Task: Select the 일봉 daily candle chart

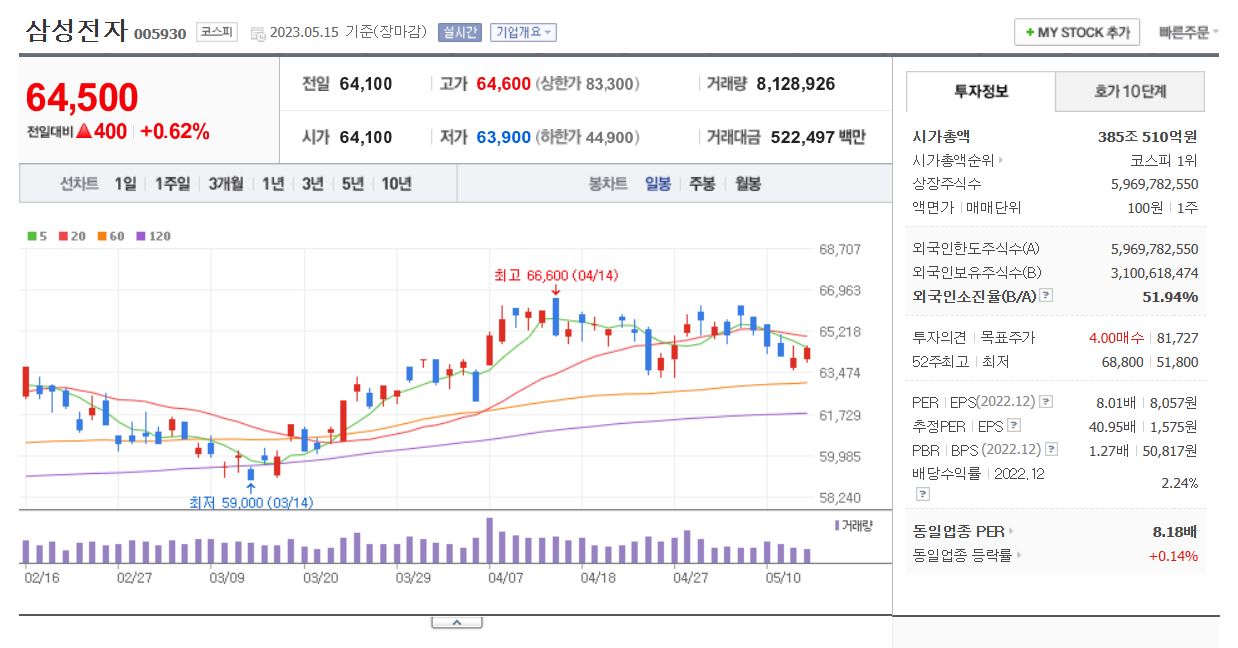Action: point(658,184)
